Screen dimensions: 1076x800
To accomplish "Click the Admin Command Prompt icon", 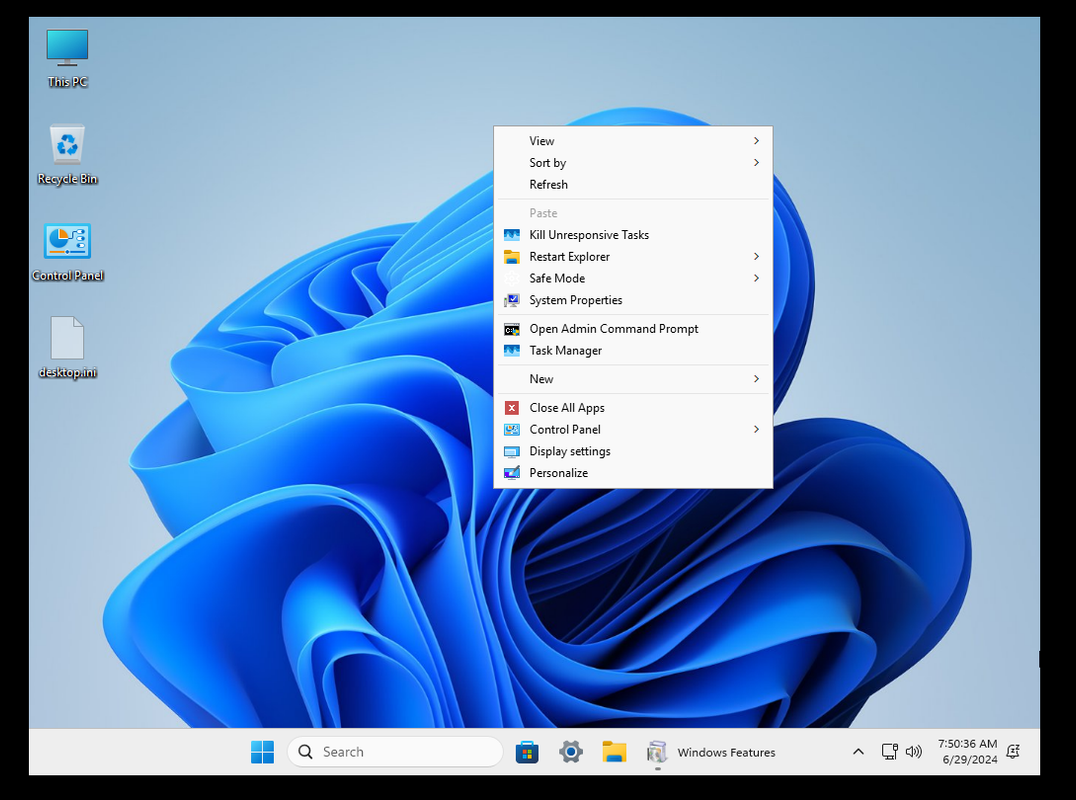I will [512, 329].
